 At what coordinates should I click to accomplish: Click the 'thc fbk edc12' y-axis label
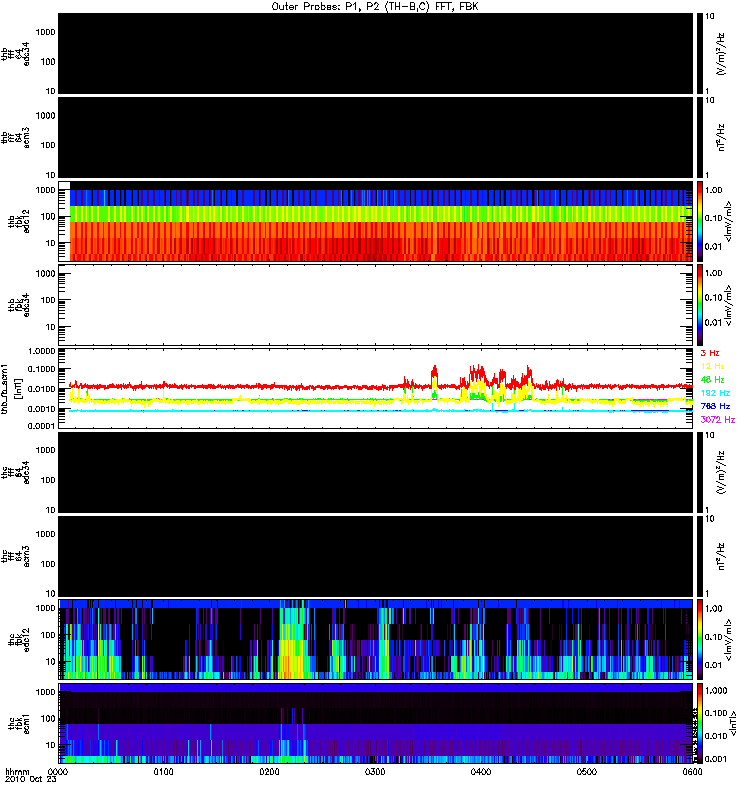tap(19, 640)
